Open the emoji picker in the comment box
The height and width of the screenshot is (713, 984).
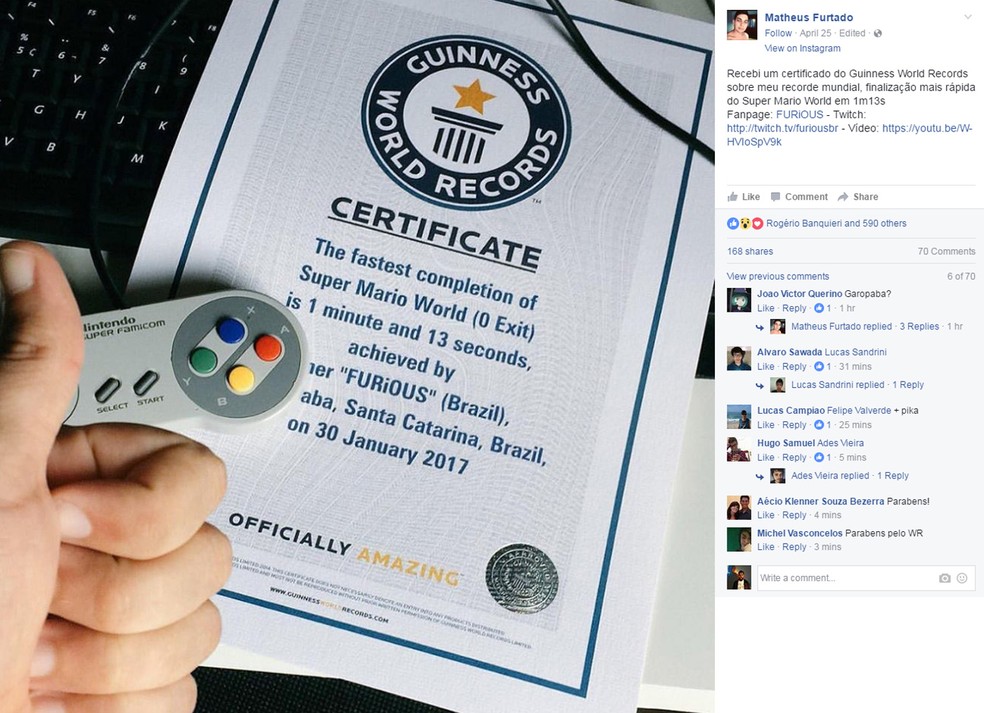962,578
